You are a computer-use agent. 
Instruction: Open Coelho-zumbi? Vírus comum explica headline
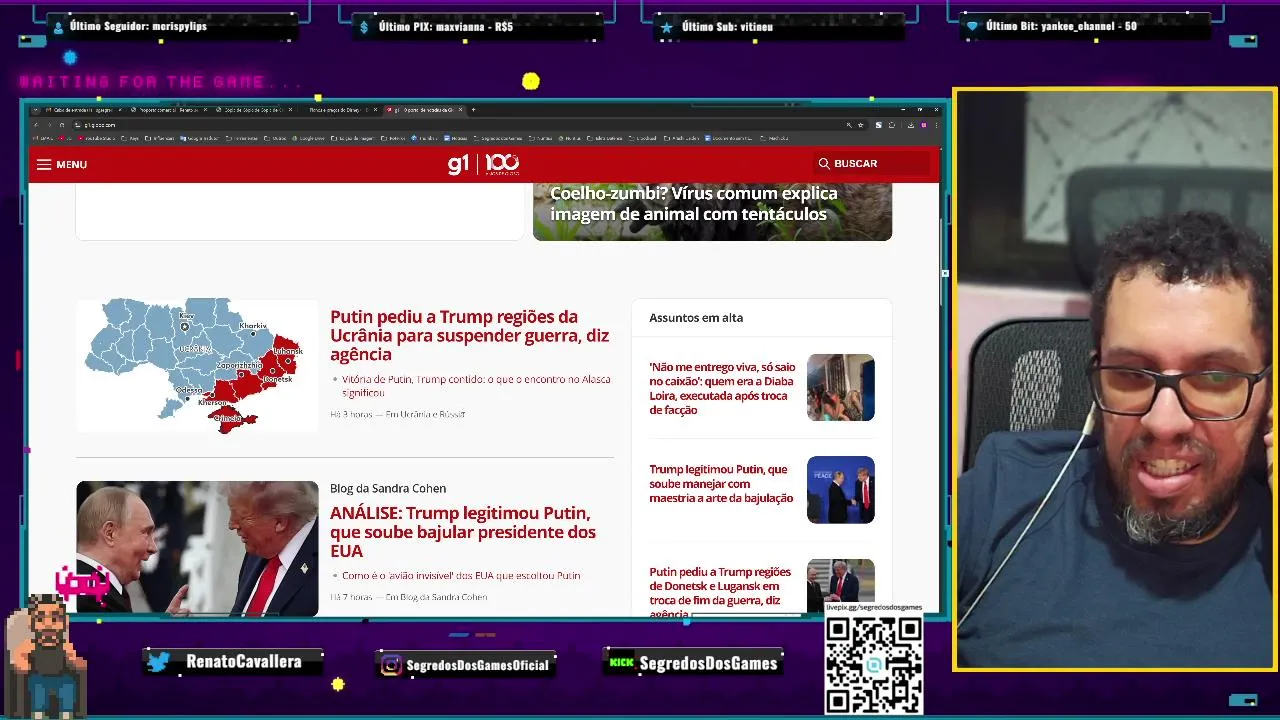pos(694,203)
